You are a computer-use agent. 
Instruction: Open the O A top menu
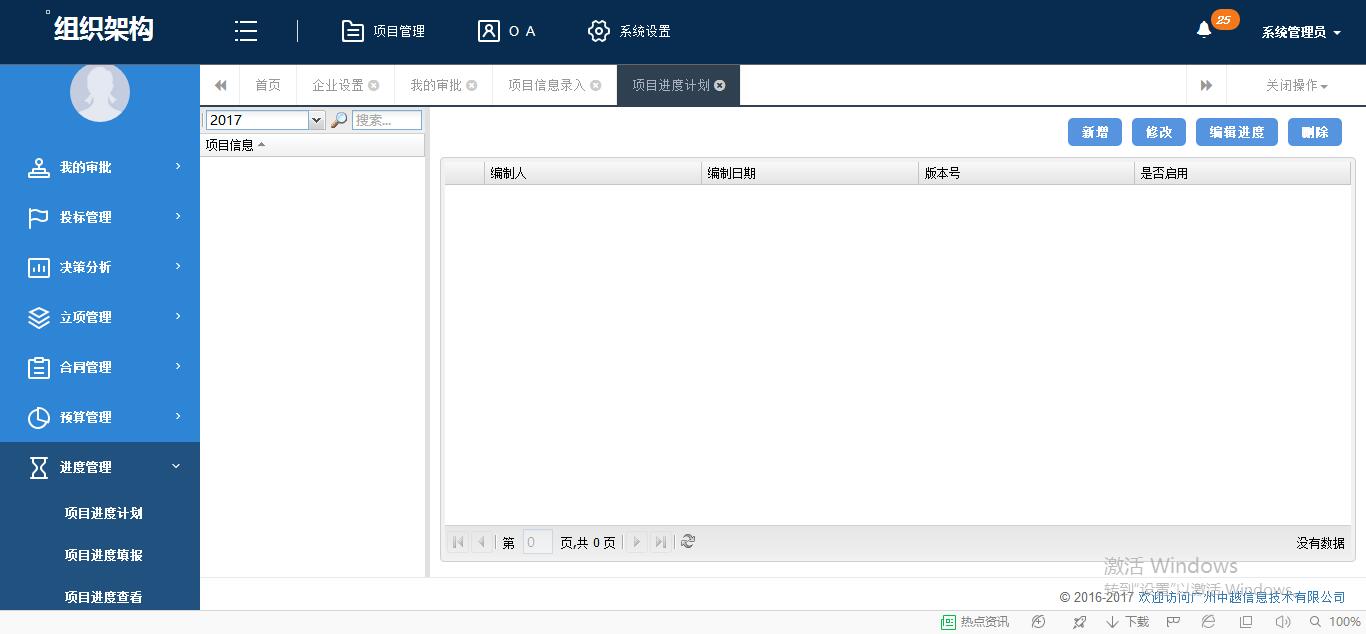(x=507, y=31)
